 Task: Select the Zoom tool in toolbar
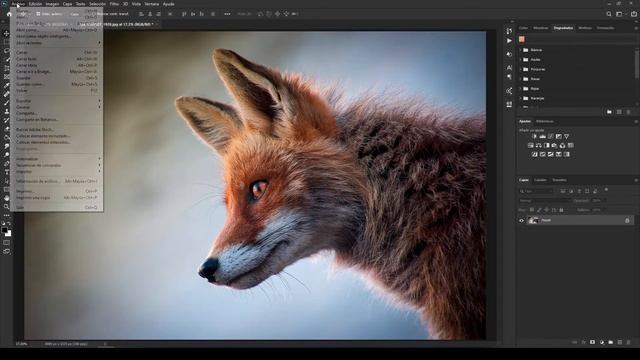(7, 207)
